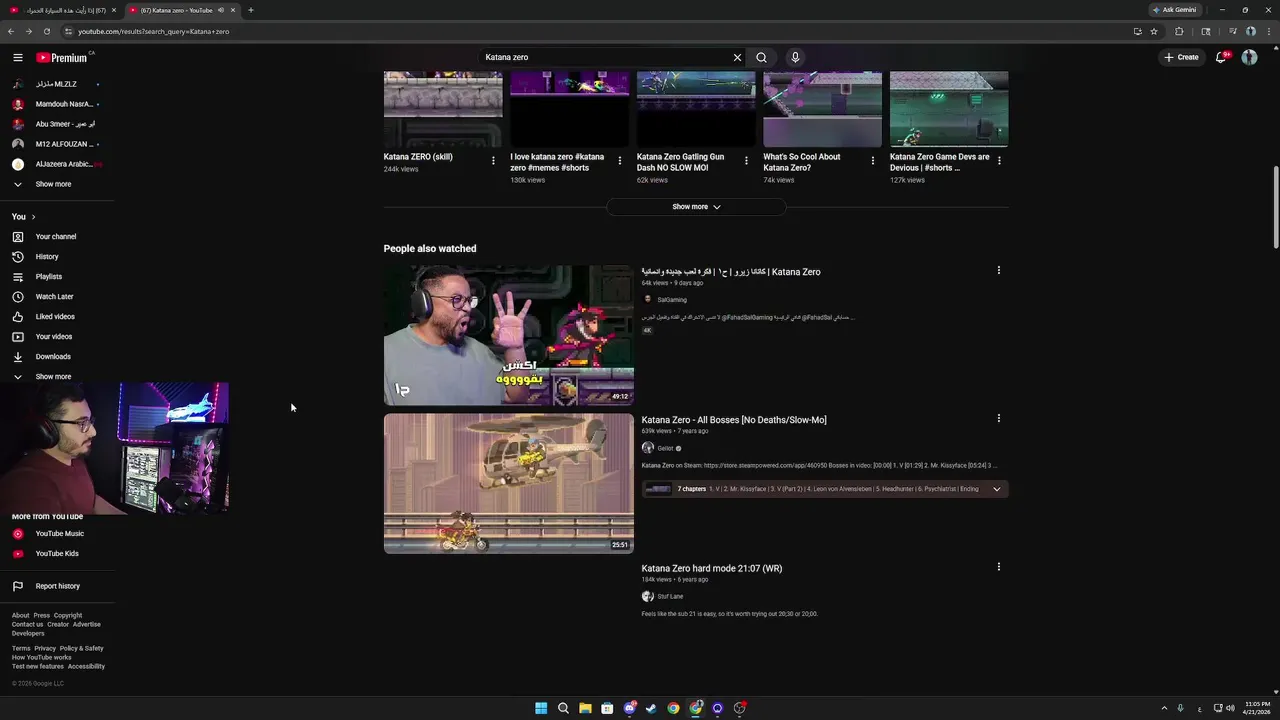
Task: Start voice search with microphone icon
Action: point(795,57)
